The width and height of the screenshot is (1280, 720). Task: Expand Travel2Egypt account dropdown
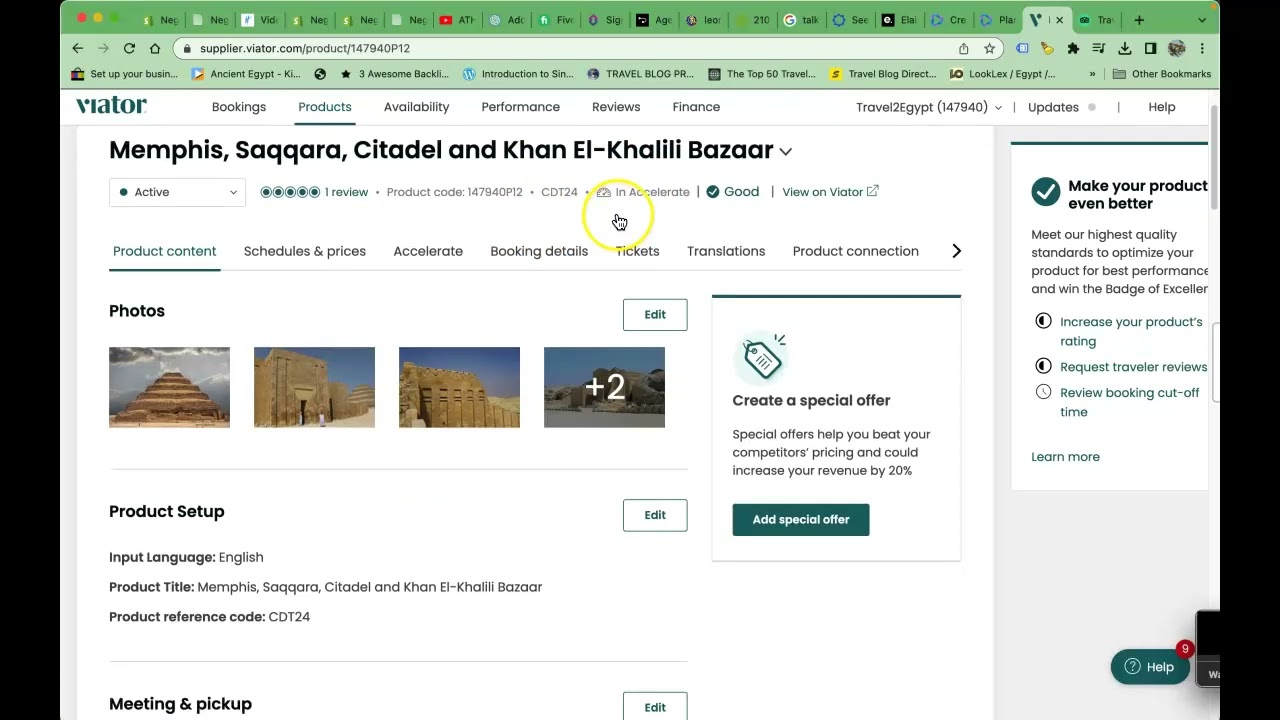coord(929,107)
